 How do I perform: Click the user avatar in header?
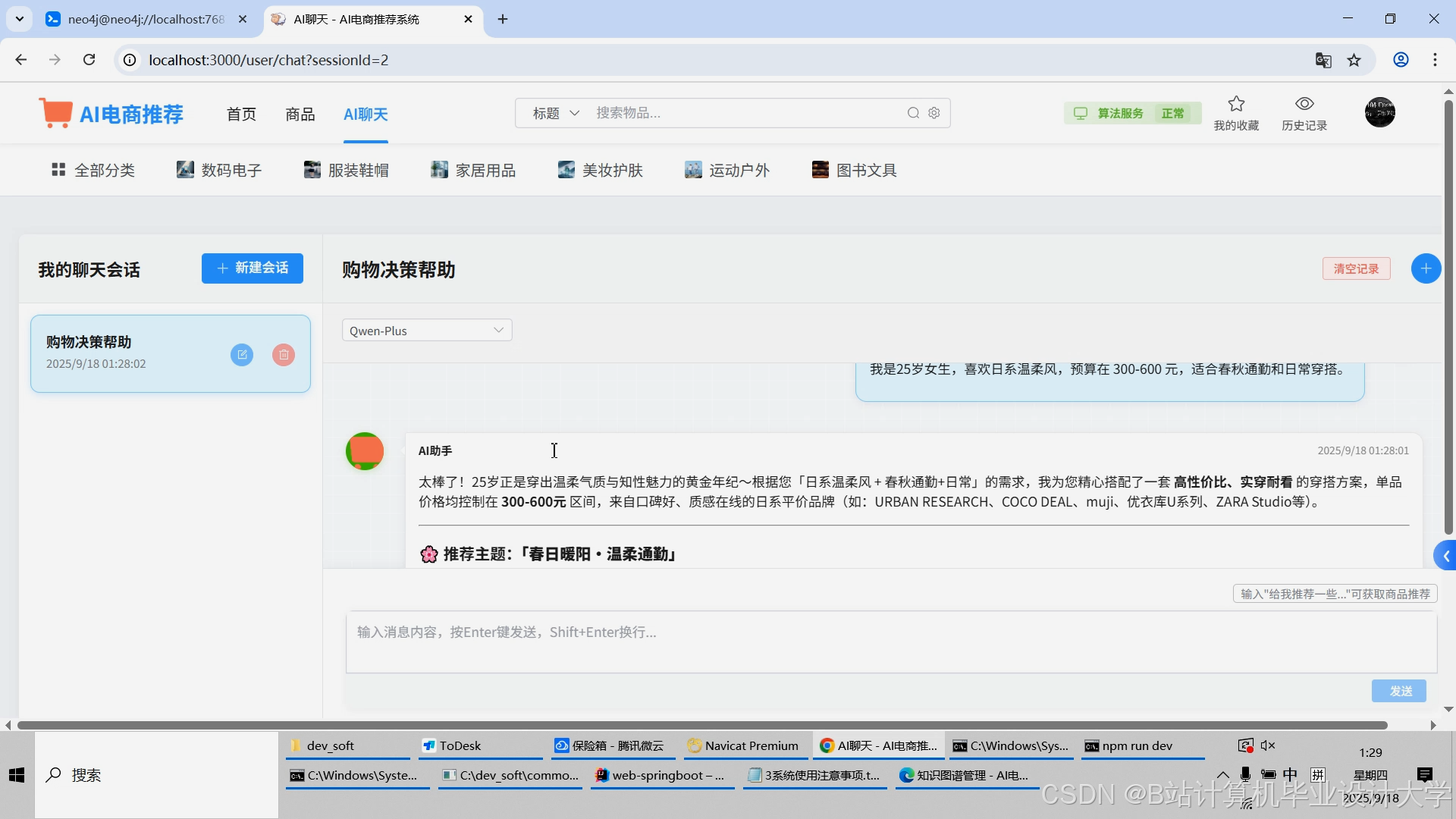[1379, 113]
